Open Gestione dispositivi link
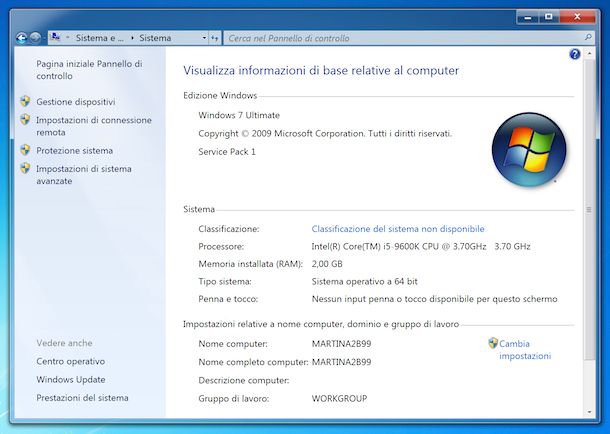 tap(76, 102)
